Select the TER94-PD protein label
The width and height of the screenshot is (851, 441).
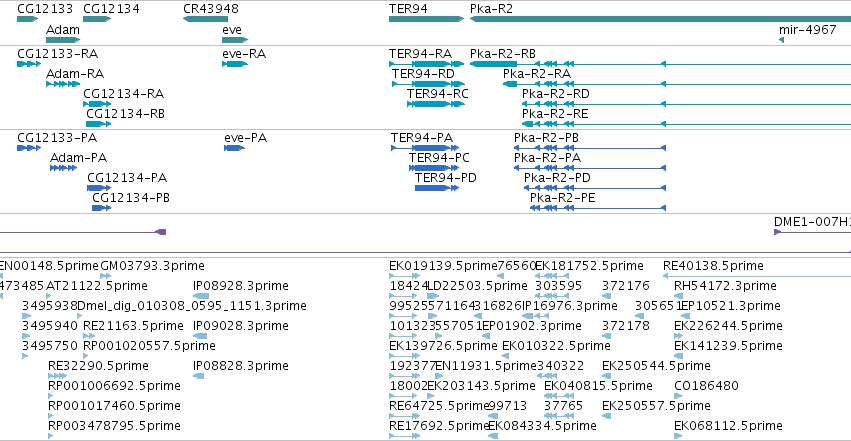coord(446,178)
